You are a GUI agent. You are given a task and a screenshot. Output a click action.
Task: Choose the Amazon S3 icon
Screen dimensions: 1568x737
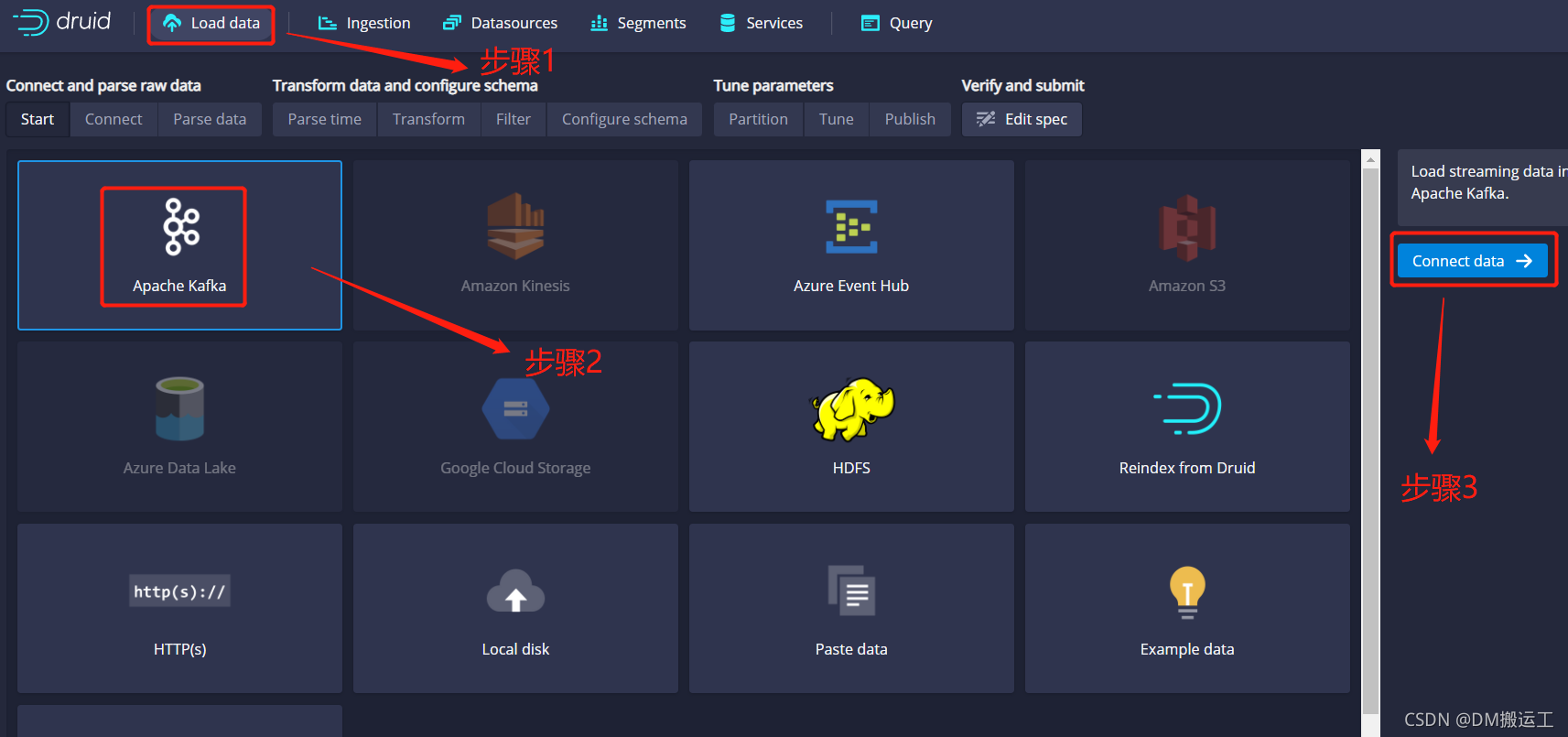(1187, 227)
